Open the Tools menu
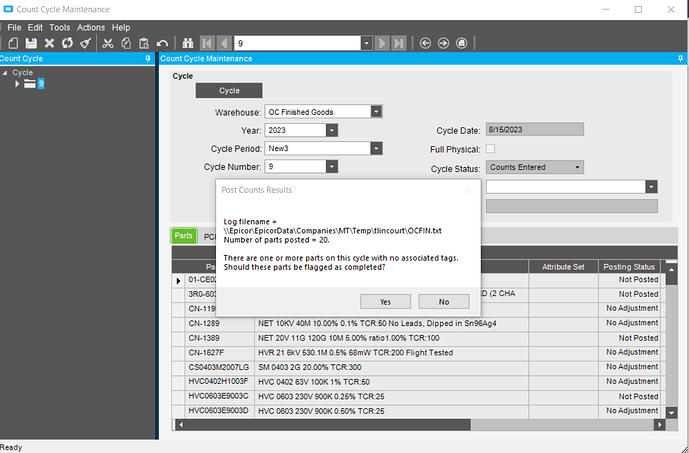689x453 pixels. (59, 27)
